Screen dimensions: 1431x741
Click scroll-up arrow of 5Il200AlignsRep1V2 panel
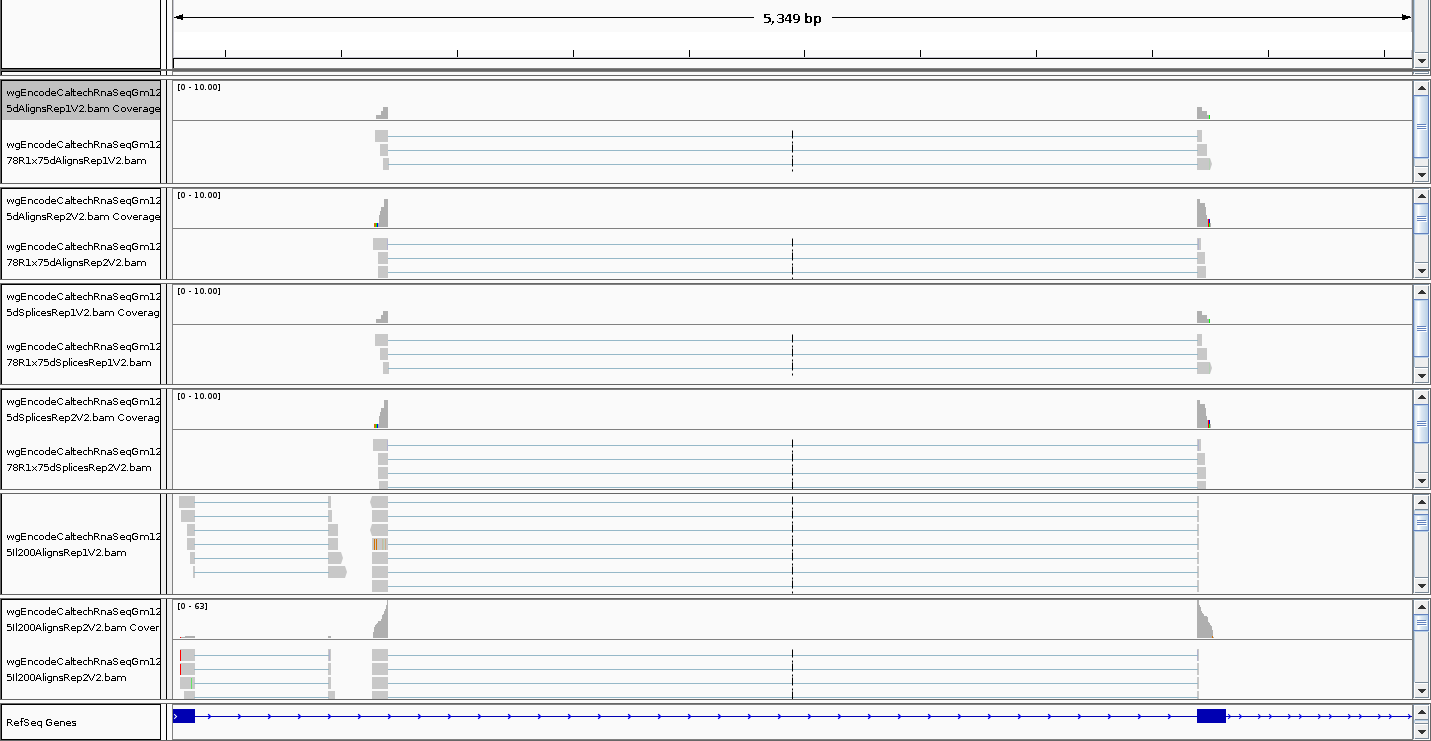1421,502
